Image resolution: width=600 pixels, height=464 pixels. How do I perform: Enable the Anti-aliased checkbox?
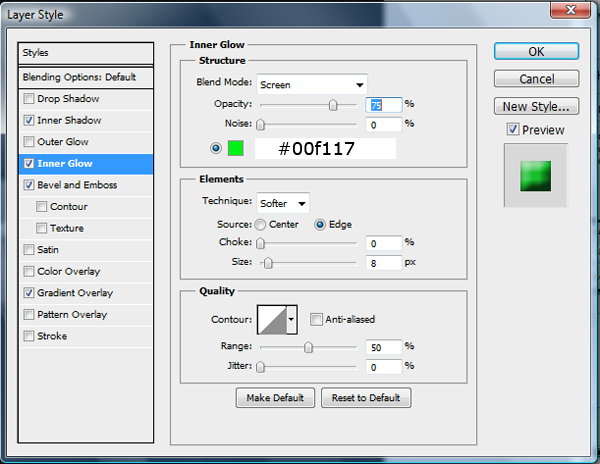(316, 319)
